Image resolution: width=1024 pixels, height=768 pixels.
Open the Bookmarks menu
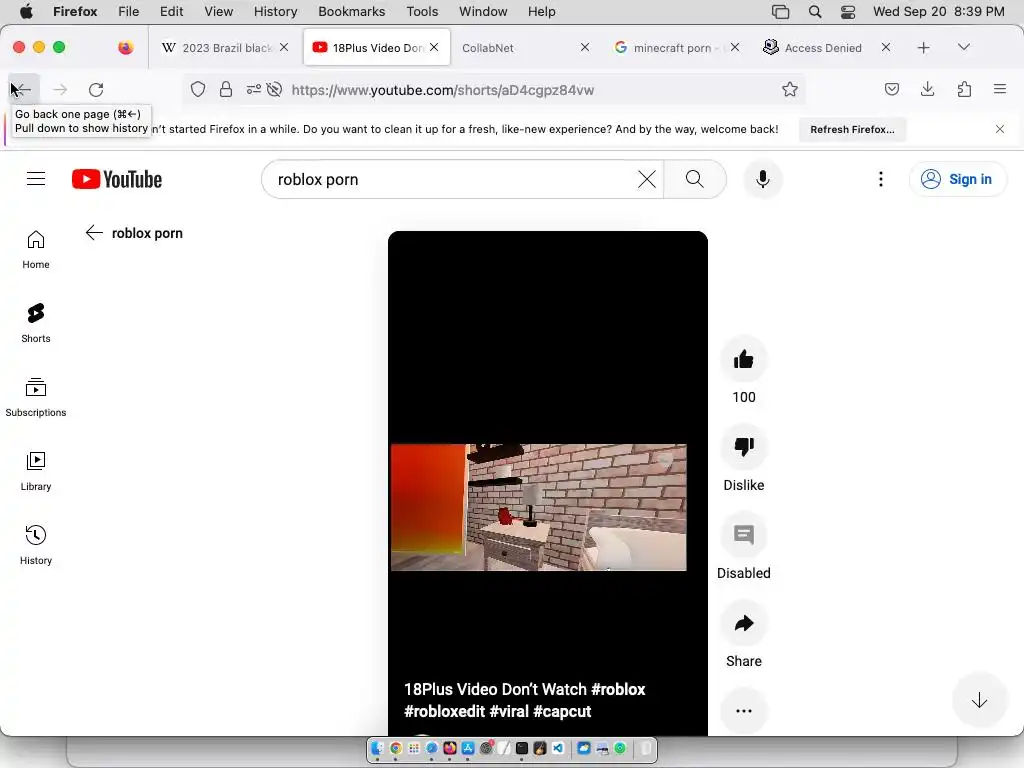pyautogui.click(x=351, y=12)
